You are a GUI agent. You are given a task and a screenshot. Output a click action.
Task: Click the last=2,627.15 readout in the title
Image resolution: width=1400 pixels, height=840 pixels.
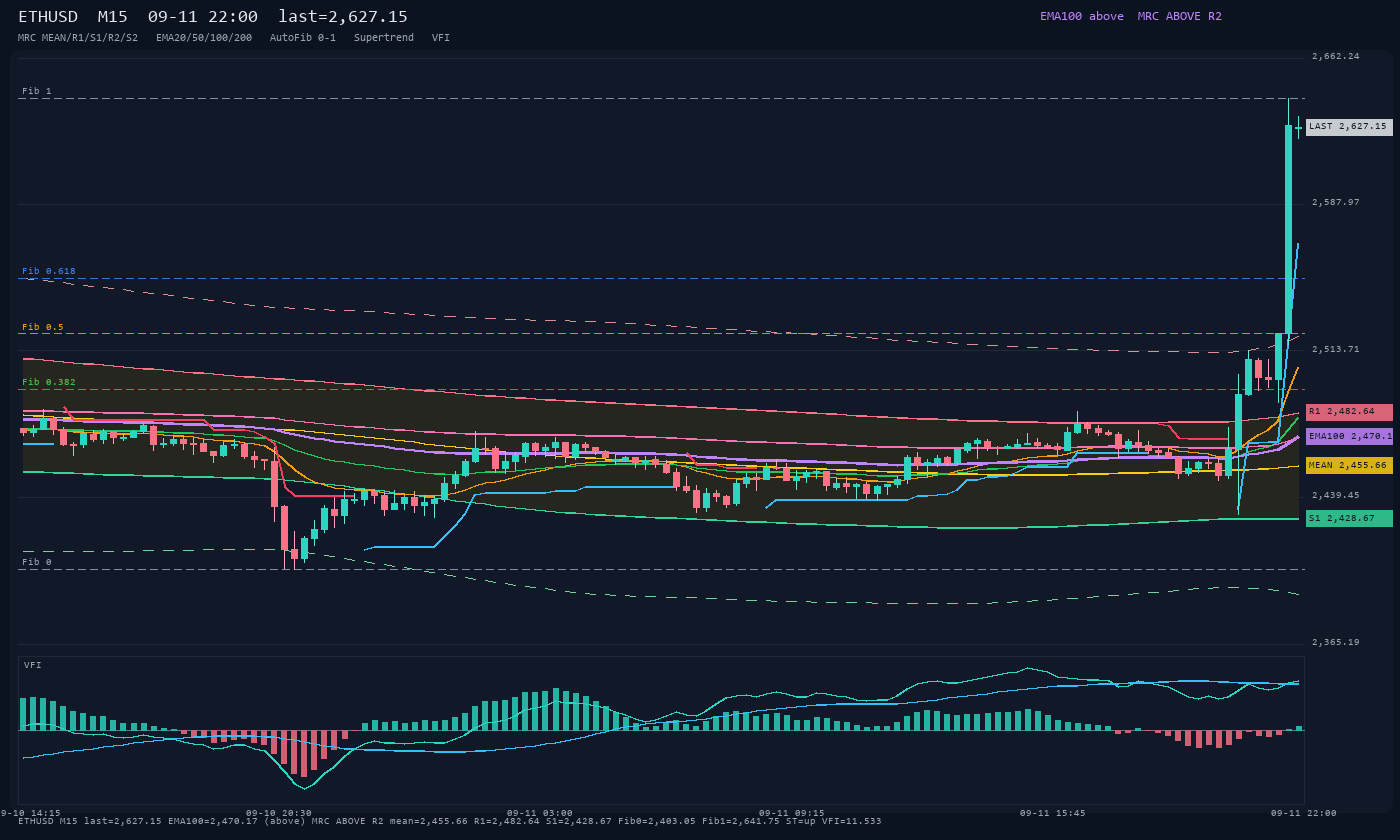(x=343, y=17)
